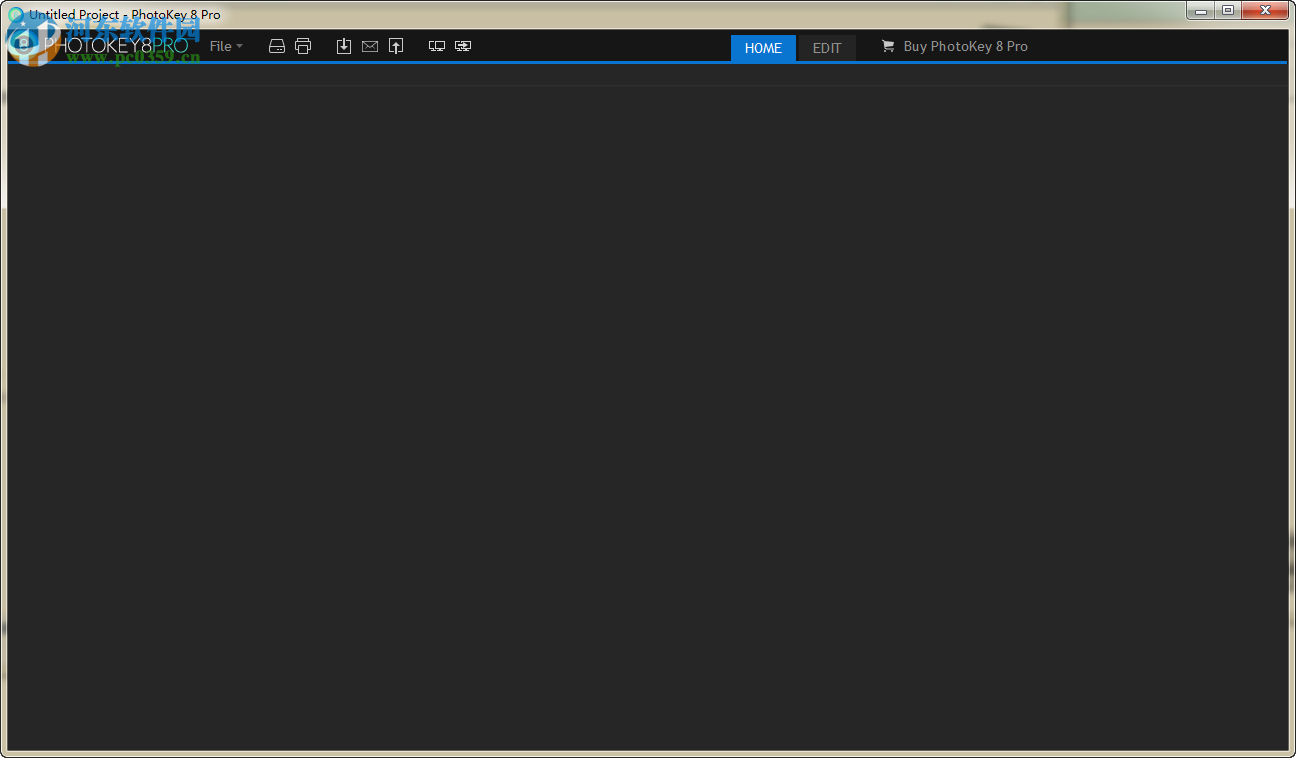Viewport: 1296px width, 758px height.
Task: Select the email image envelope icon
Action: pos(370,45)
